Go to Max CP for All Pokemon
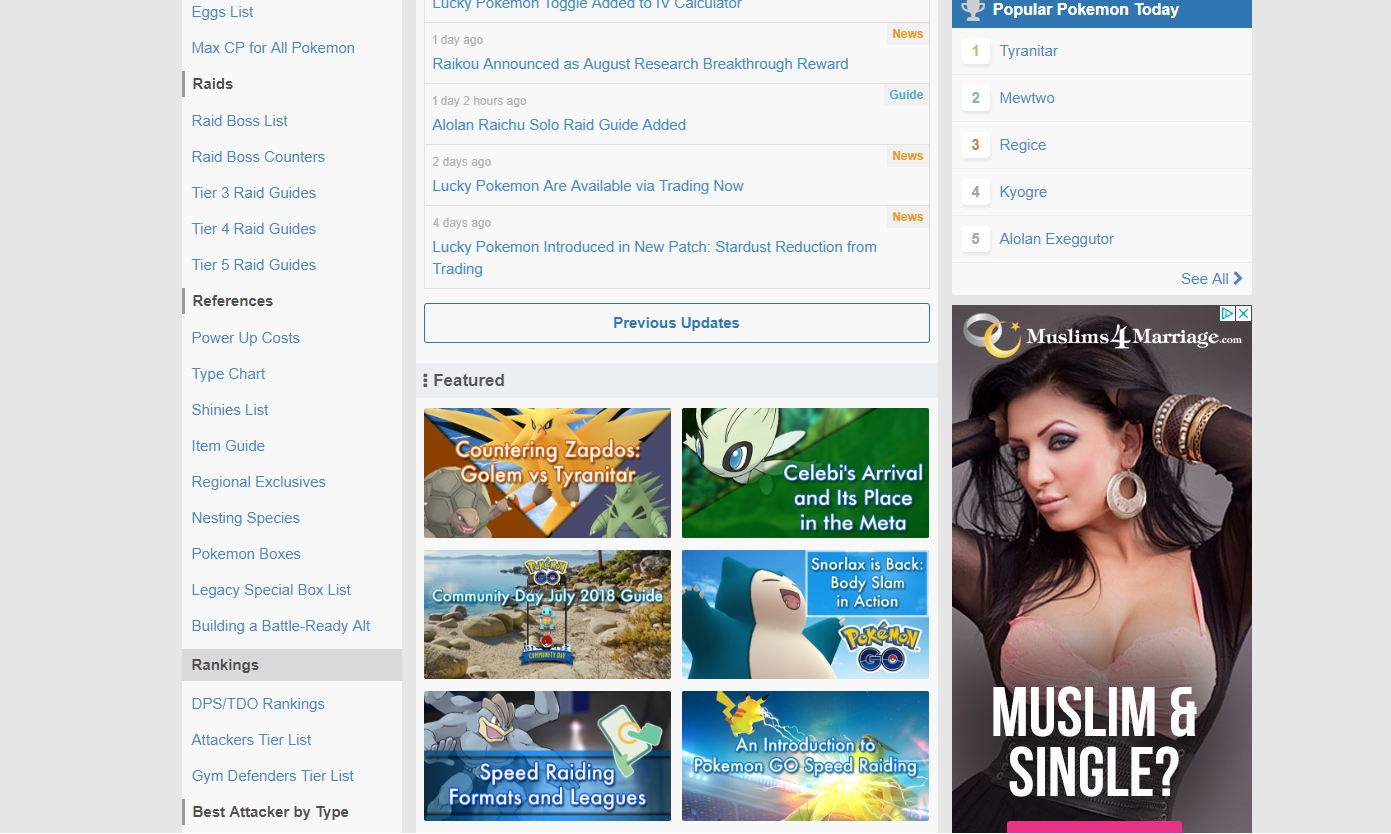Image resolution: width=1391 pixels, height=834 pixels. [x=273, y=48]
